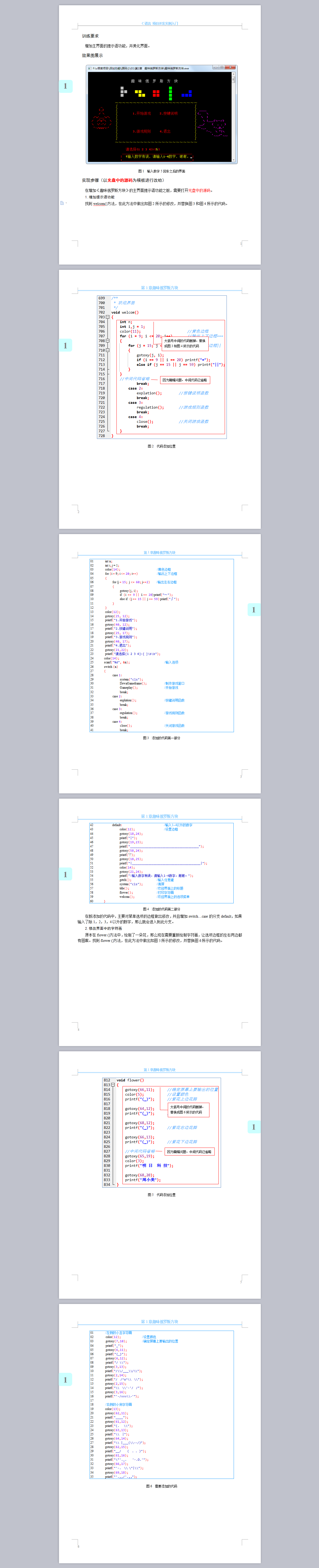Click caption '图1 输入数字5回车之后的界面'
Screen dimensions: 319x1568
(x=162, y=172)
